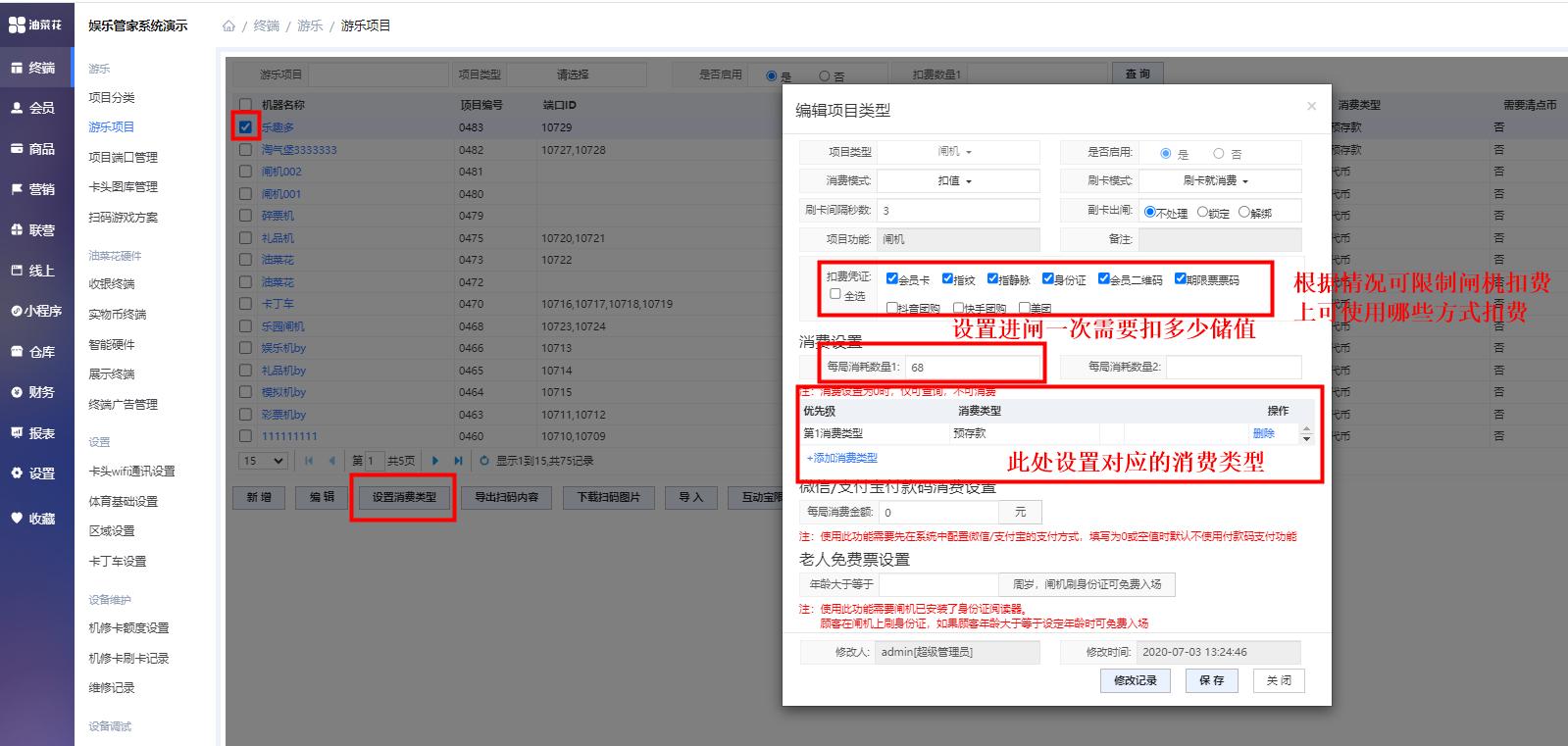Go to previous page of table
The image size is (1568, 746).
[x=331, y=461]
